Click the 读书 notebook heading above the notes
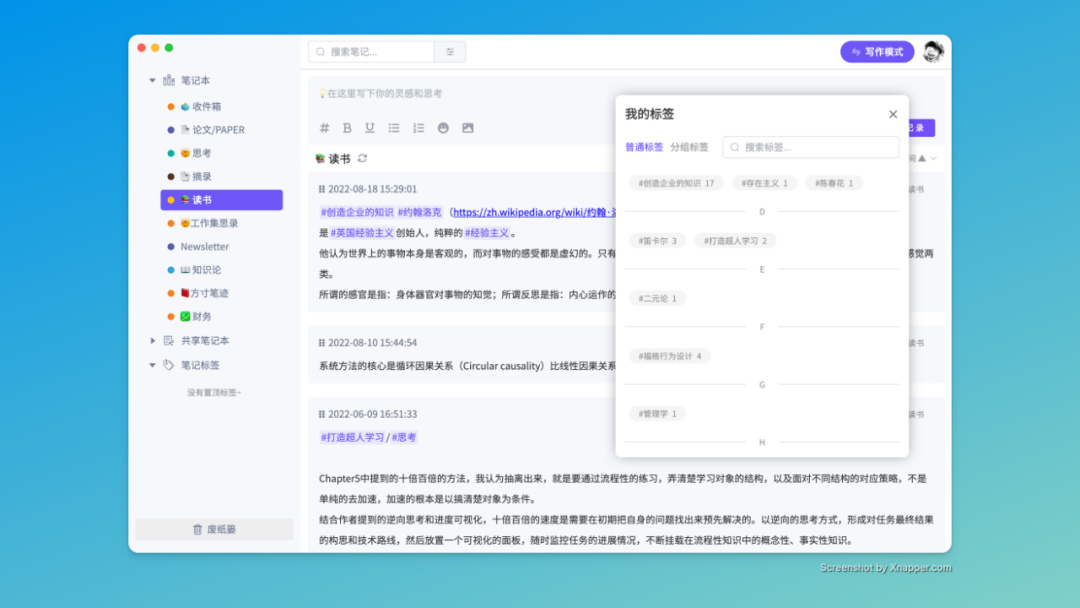This screenshot has width=1080, height=608. (x=333, y=158)
